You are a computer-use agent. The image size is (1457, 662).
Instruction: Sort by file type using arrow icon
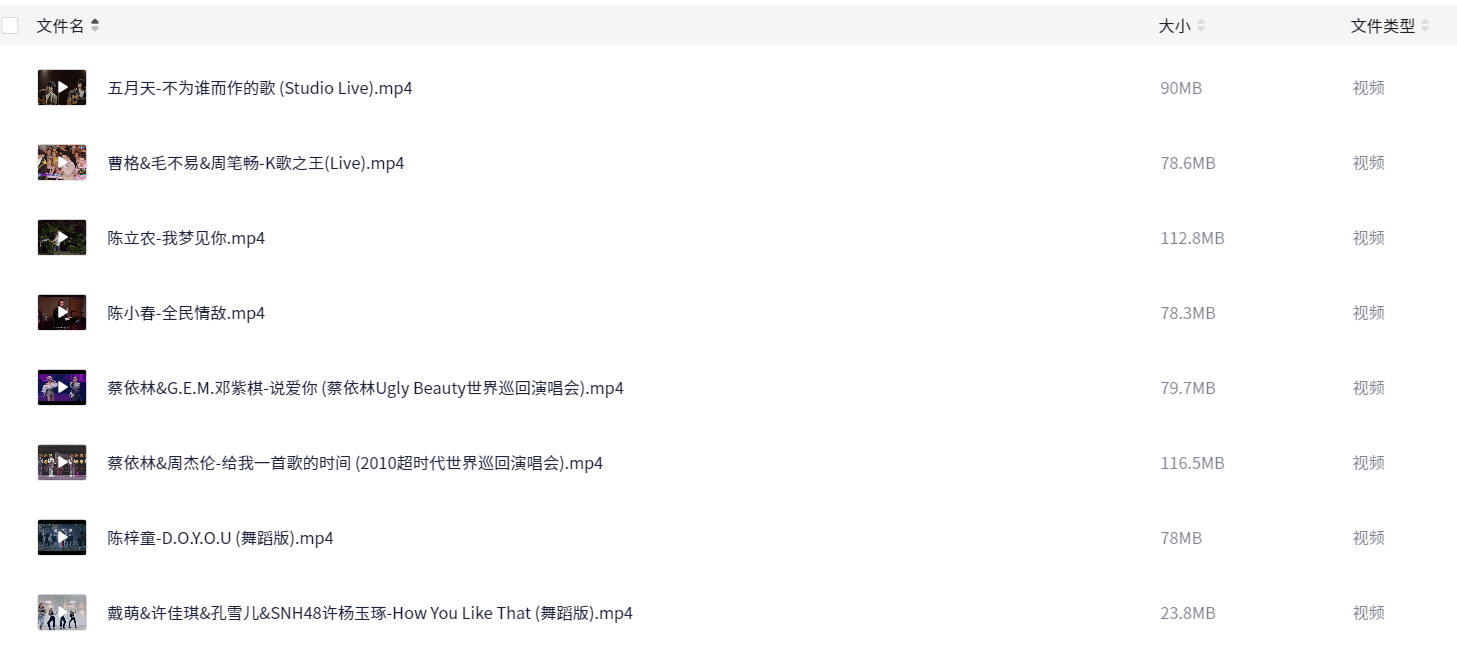pos(1425,26)
